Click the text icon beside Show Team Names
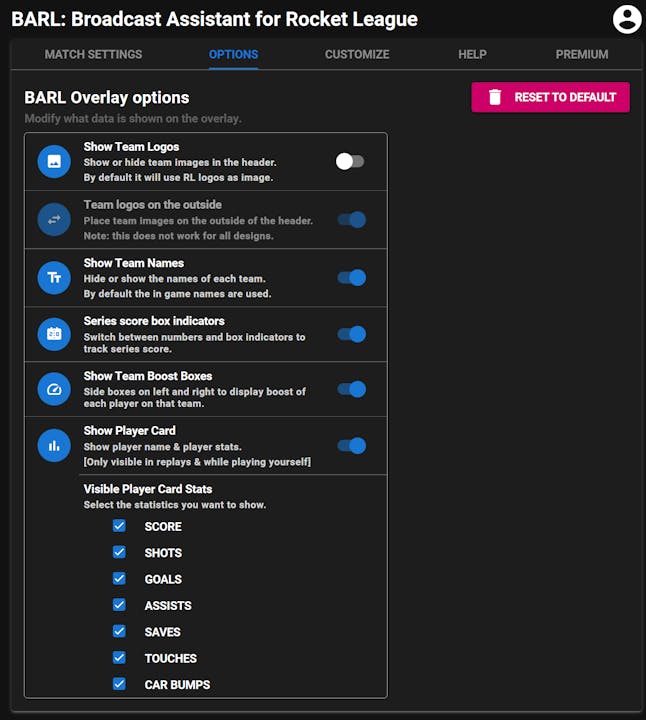646x720 pixels. pos(54,277)
